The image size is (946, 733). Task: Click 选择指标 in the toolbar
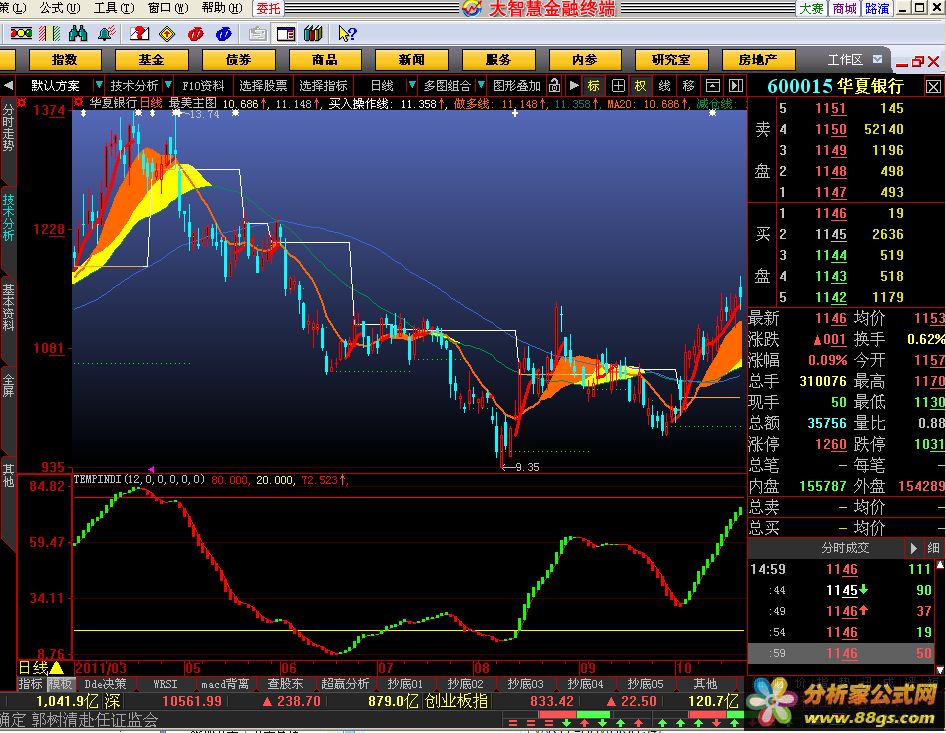click(x=323, y=86)
